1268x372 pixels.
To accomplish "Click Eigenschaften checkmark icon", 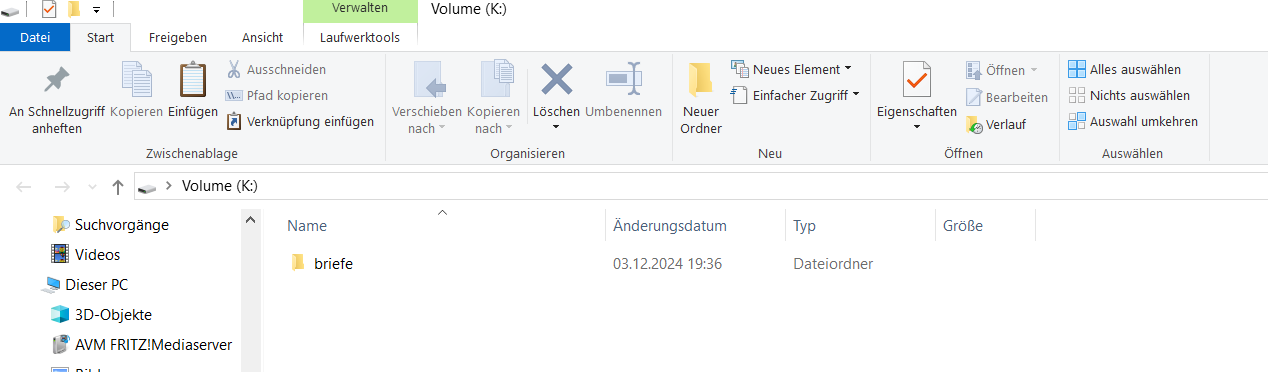I will [x=916, y=80].
